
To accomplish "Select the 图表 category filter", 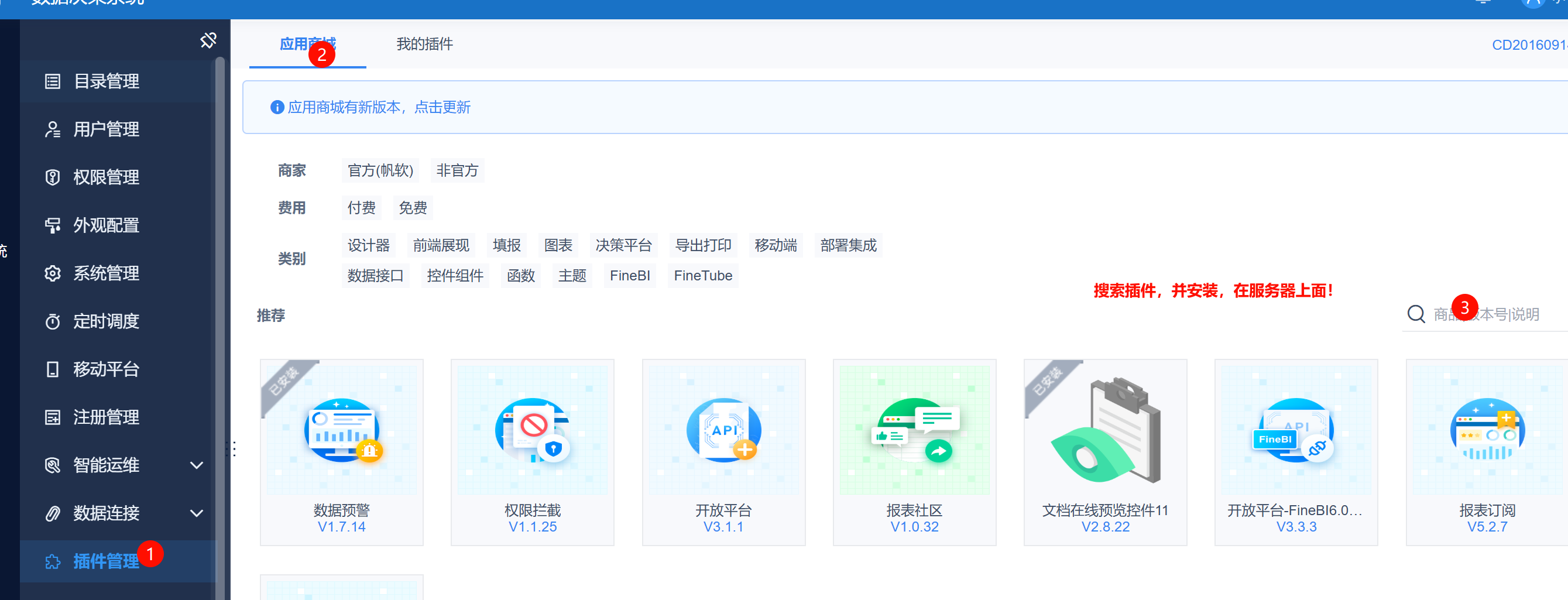I will [x=558, y=246].
